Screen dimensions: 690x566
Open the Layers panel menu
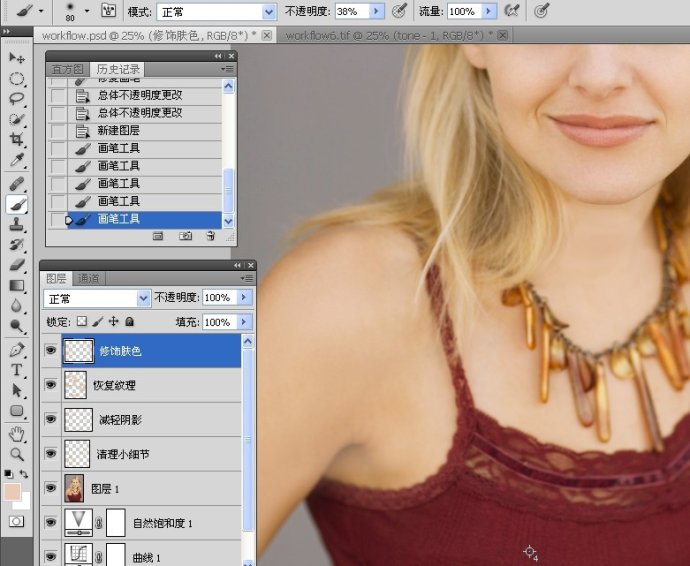pos(247,278)
